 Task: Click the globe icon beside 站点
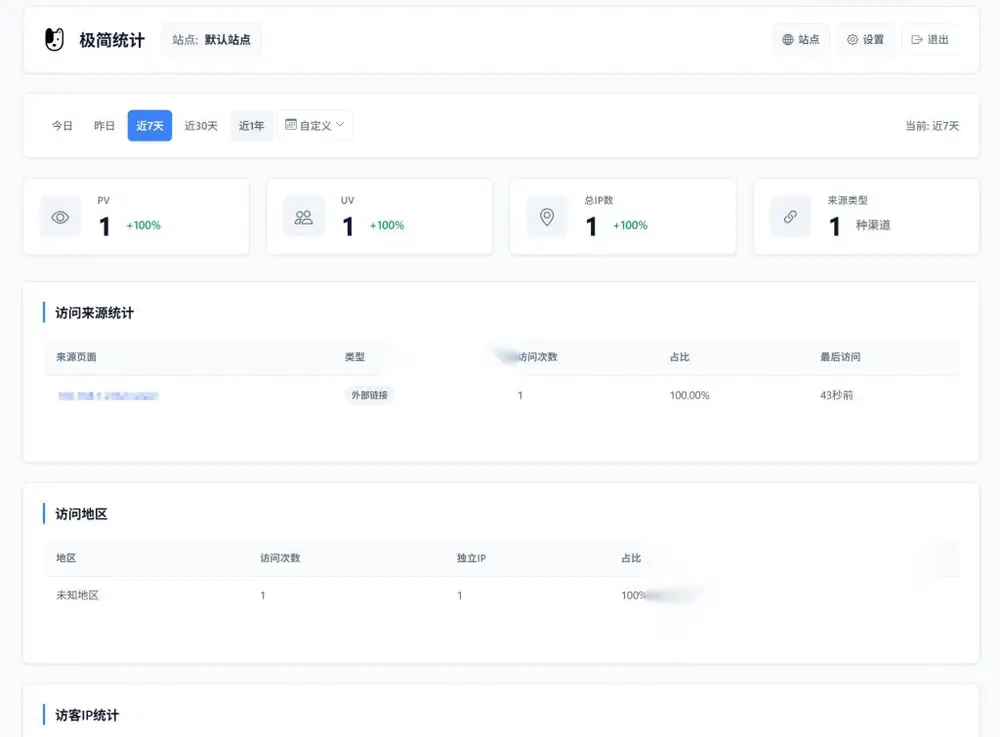[x=788, y=40]
